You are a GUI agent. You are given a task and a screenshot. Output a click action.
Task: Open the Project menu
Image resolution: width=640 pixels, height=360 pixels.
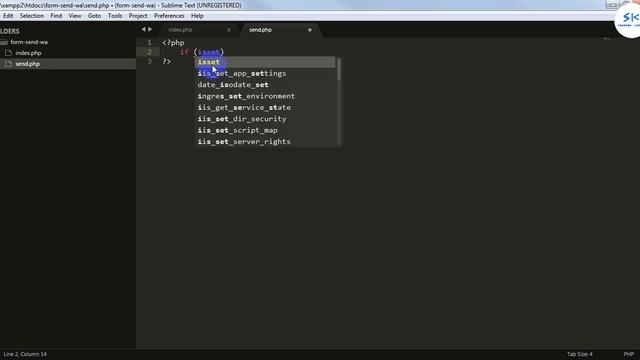[x=138, y=16]
